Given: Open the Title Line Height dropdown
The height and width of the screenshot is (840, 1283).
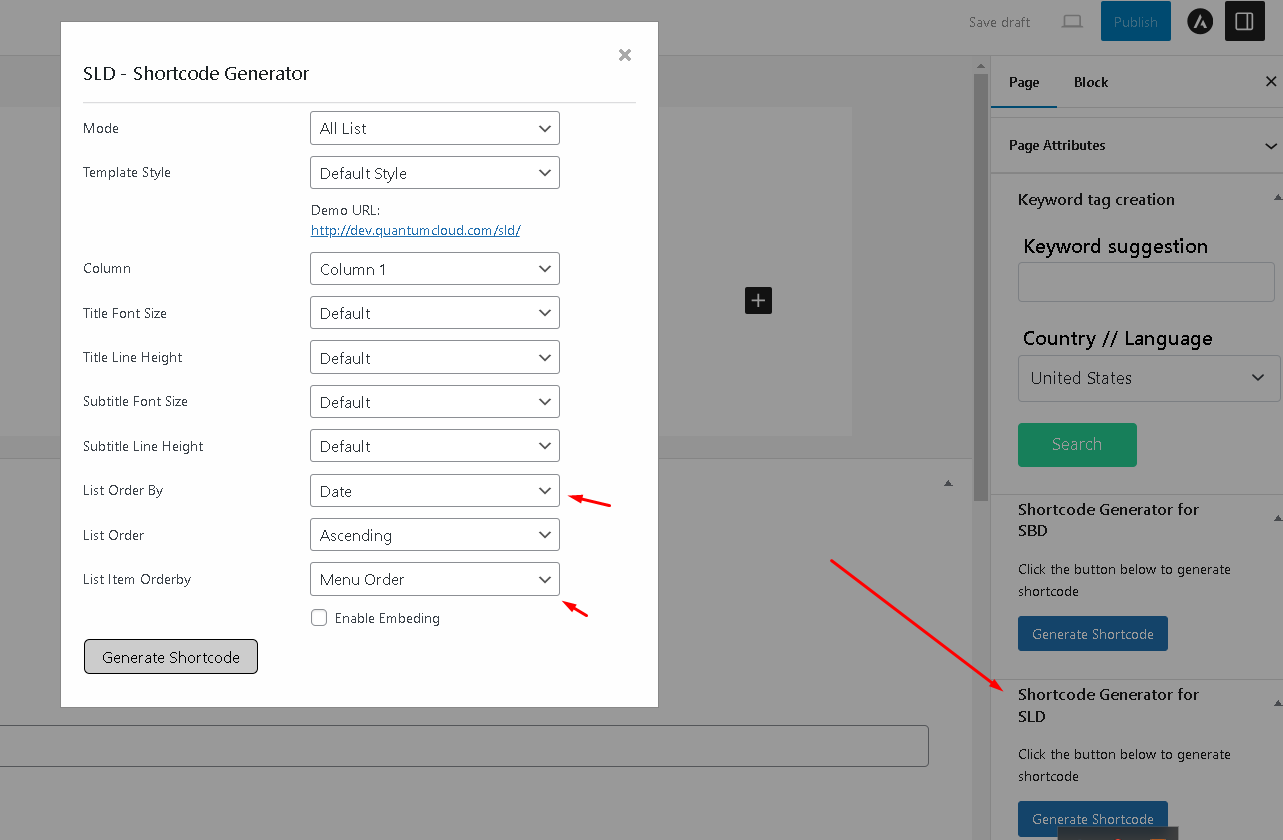Looking at the screenshot, I should pos(435,358).
